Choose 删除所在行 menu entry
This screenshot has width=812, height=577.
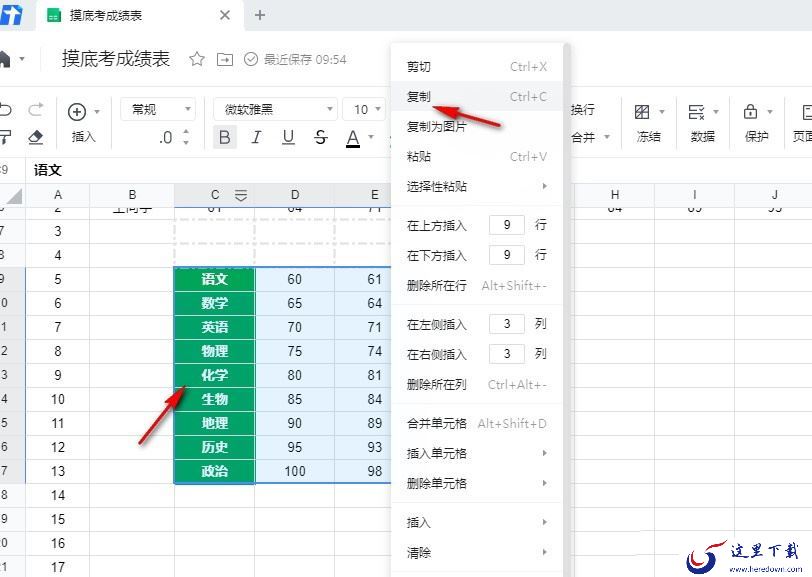pyautogui.click(x=476, y=285)
